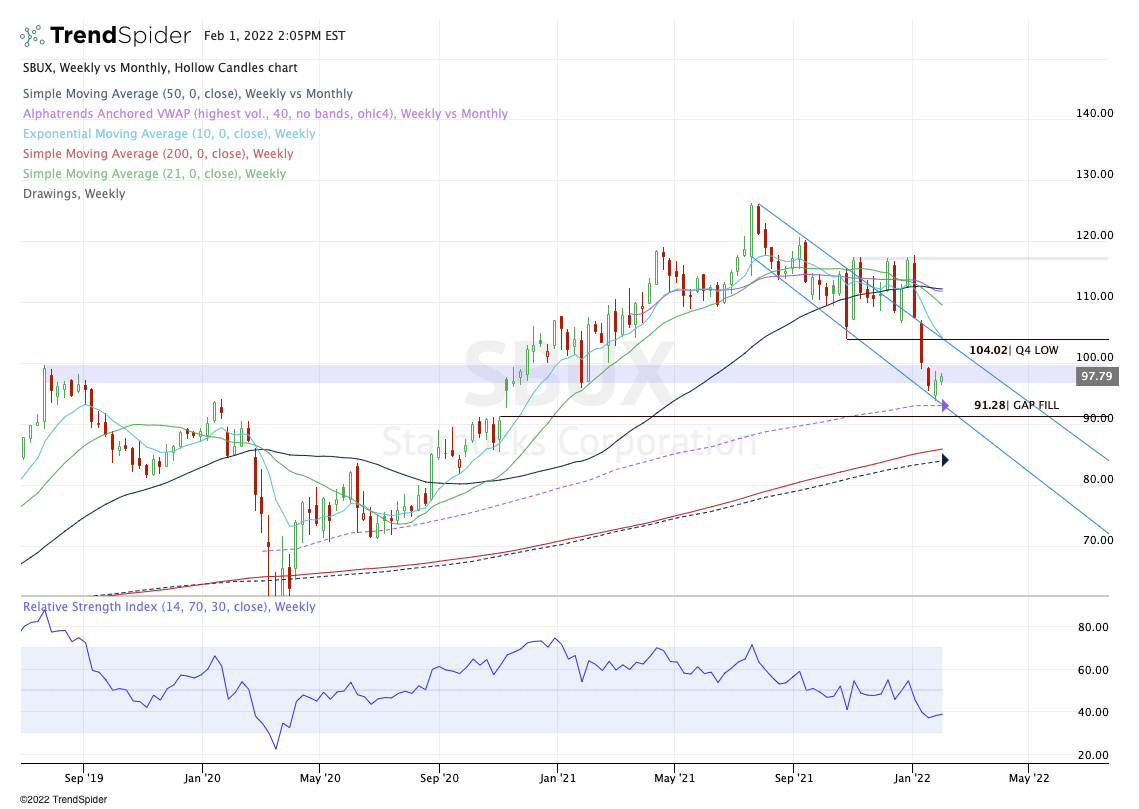Click the 80.00 price axis label
Image resolution: width=1139 pixels, height=809 pixels.
(1098, 479)
